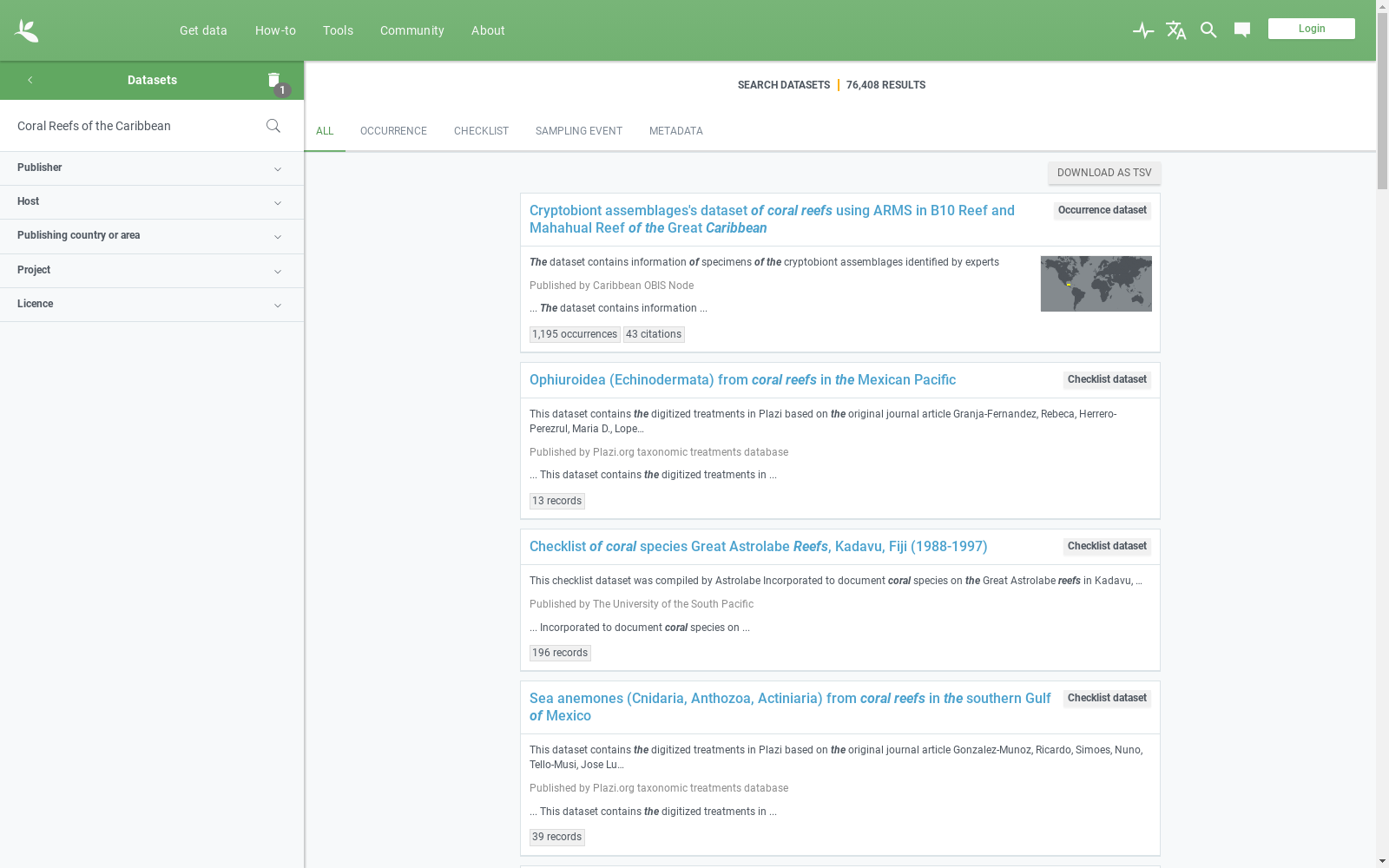Click DOWNLOAD AS TSV button
The width and height of the screenshot is (1389, 868).
pyautogui.click(x=1104, y=173)
